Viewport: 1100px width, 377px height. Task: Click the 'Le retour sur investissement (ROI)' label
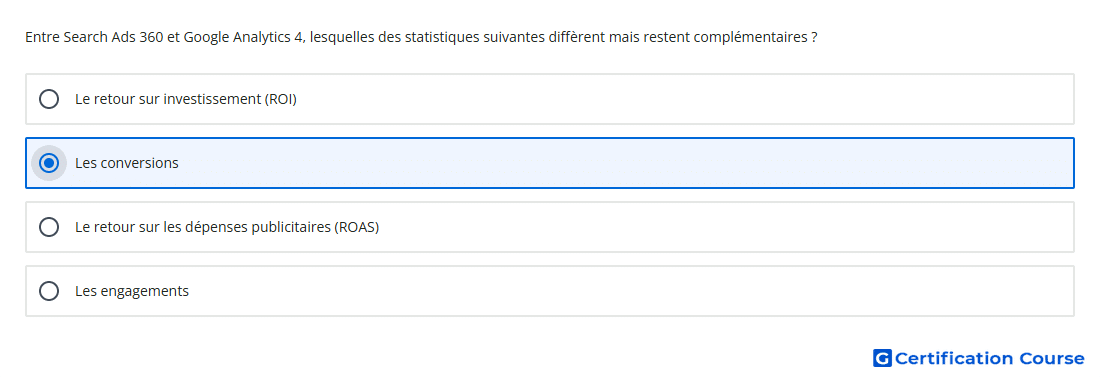[x=186, y=99]
